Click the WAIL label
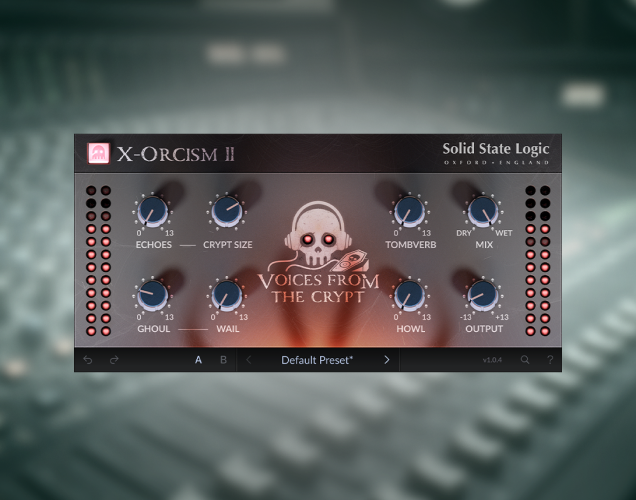 pos(228,328)
